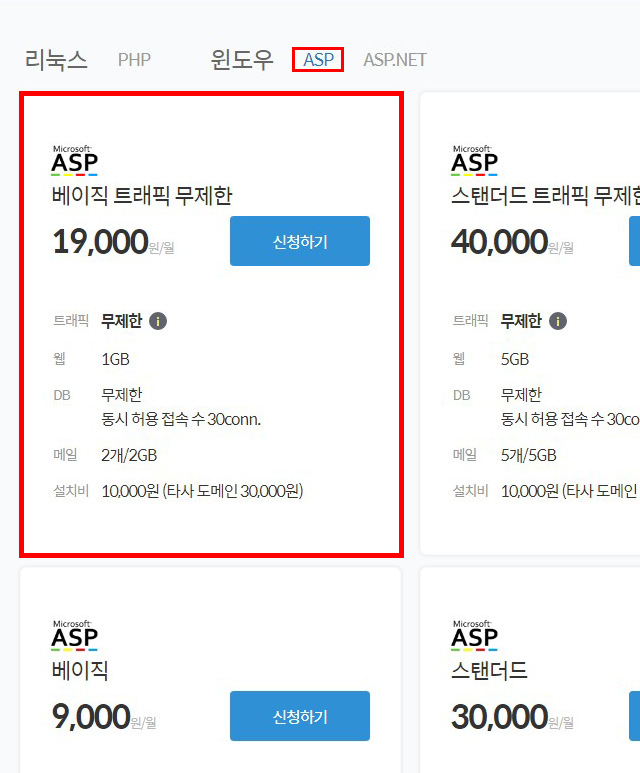Click ASP logo in the 9,000원 베이직 card
Screen dimensions: 640x773
coord(75,635)
